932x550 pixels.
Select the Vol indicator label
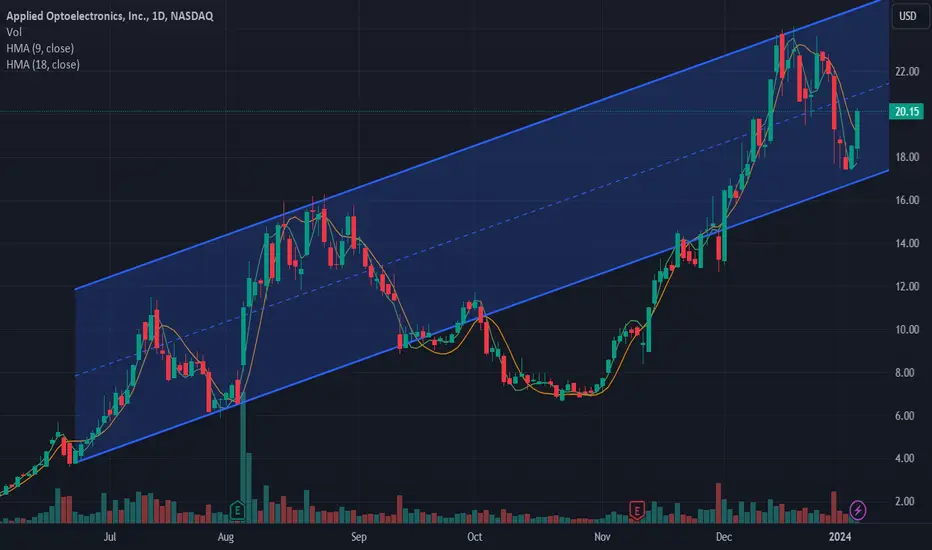14,32
